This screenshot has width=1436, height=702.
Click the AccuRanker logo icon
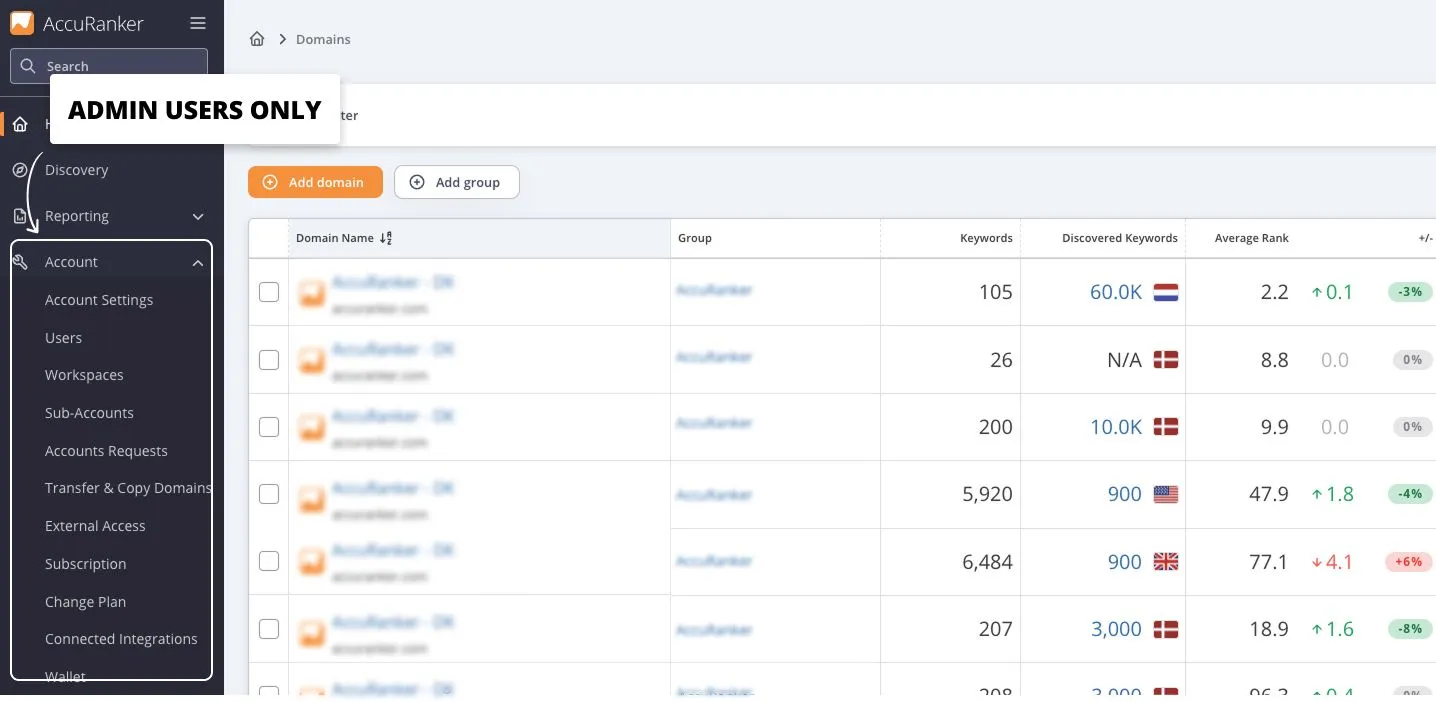point(22,23)
